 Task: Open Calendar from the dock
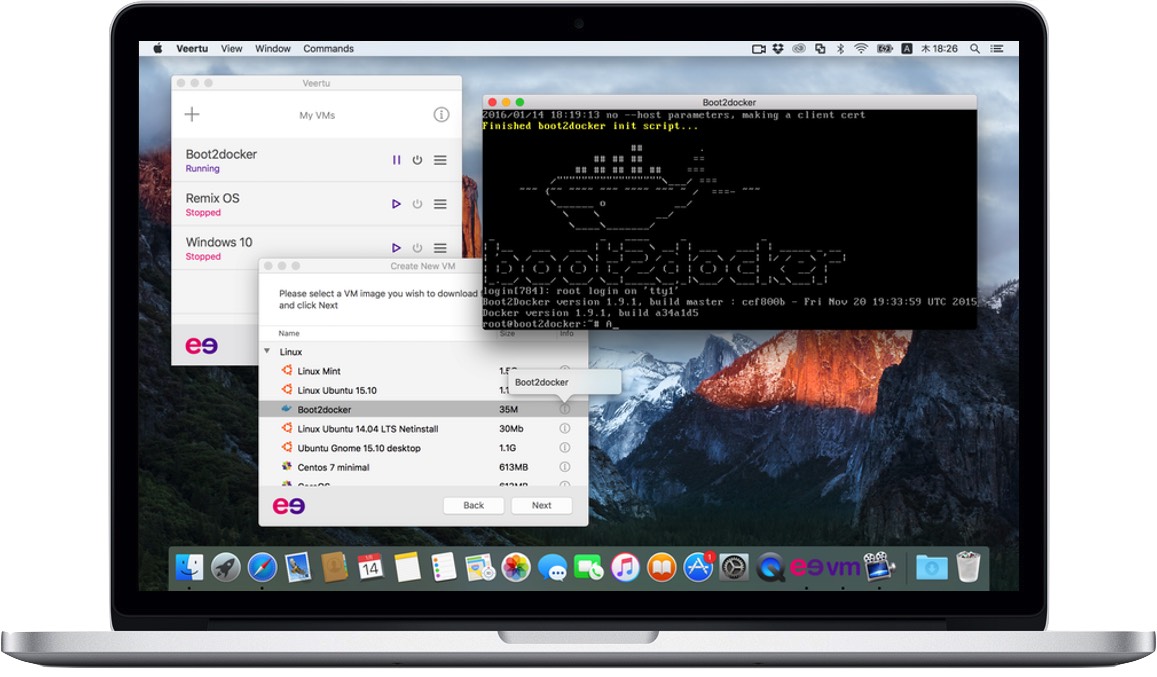(x=370, y=568)
